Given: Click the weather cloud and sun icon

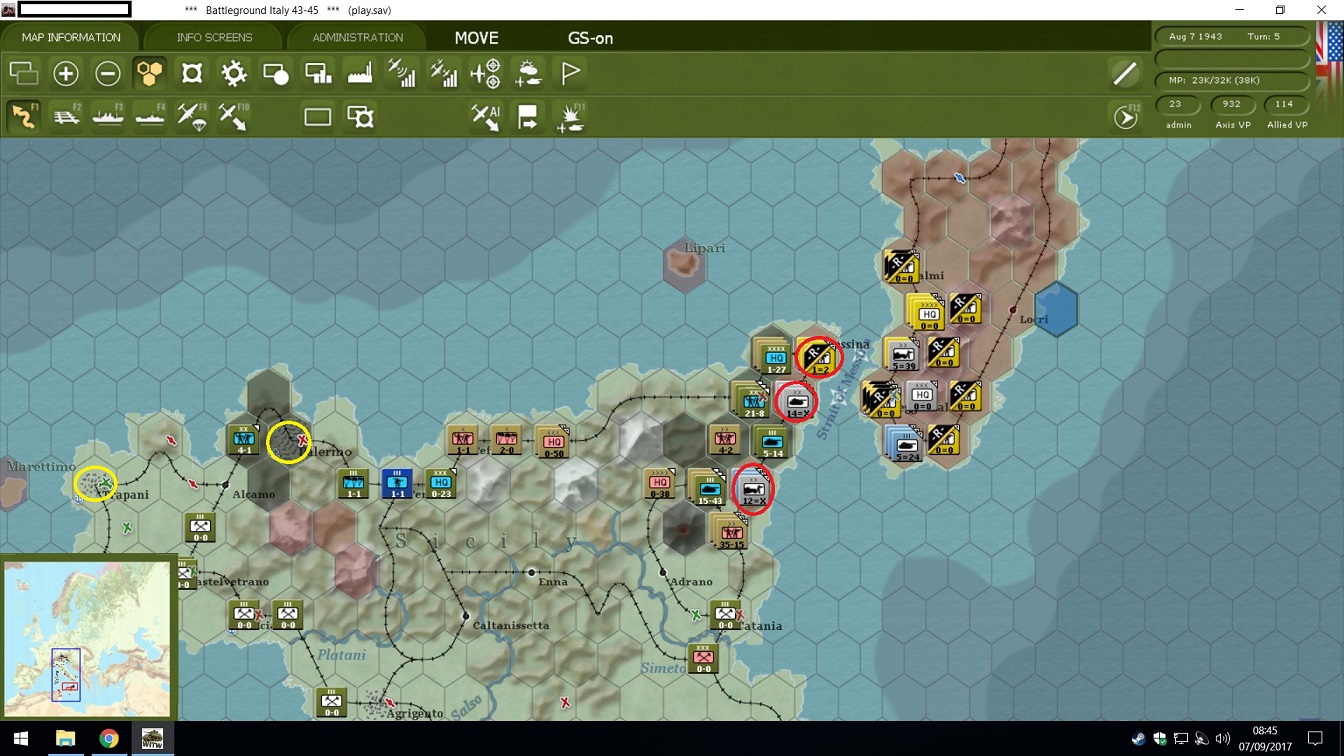Looking at the screenshot, I should [528, 73].
